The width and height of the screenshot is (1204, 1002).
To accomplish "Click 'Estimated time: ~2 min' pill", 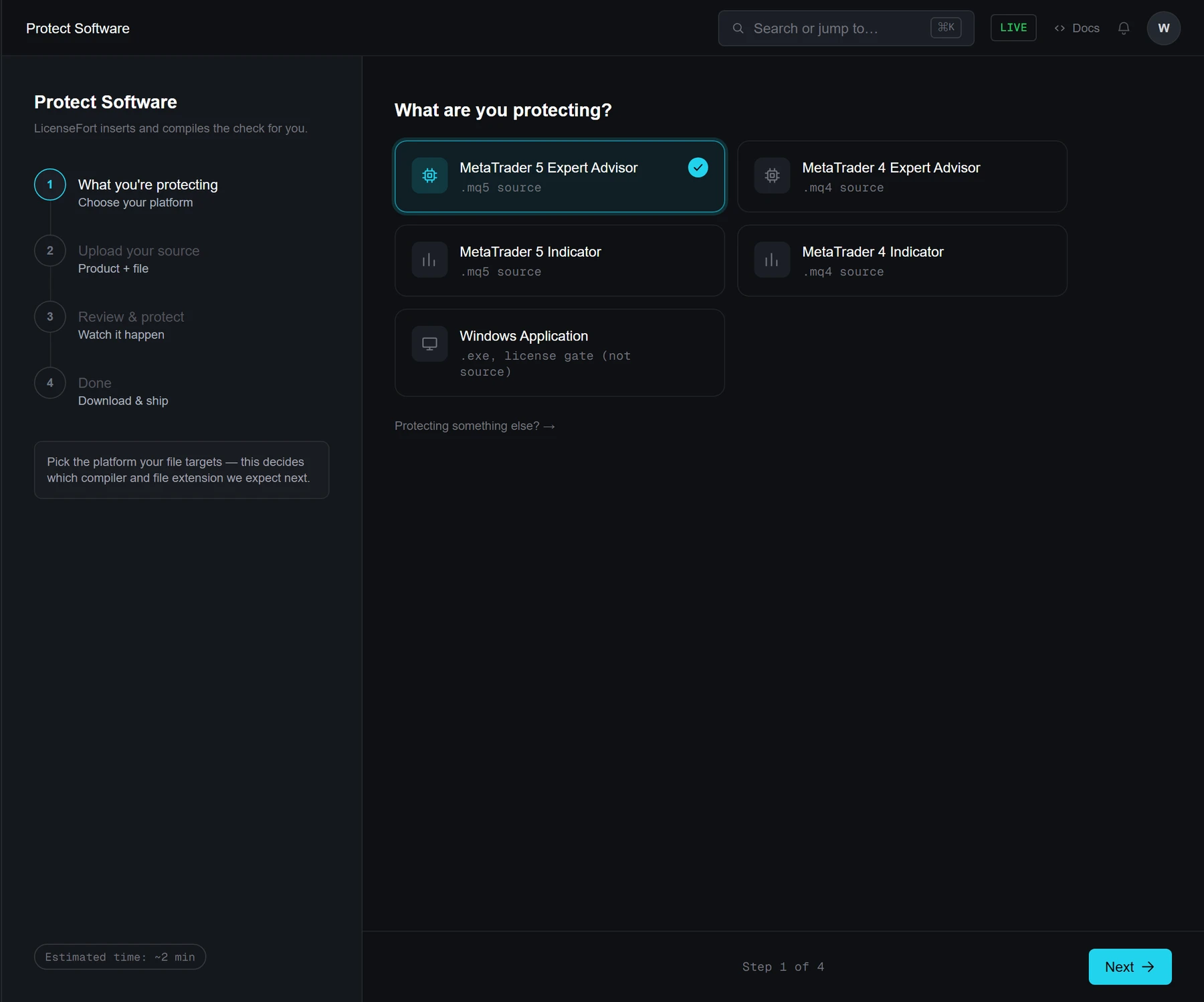I will coord(120,957).
